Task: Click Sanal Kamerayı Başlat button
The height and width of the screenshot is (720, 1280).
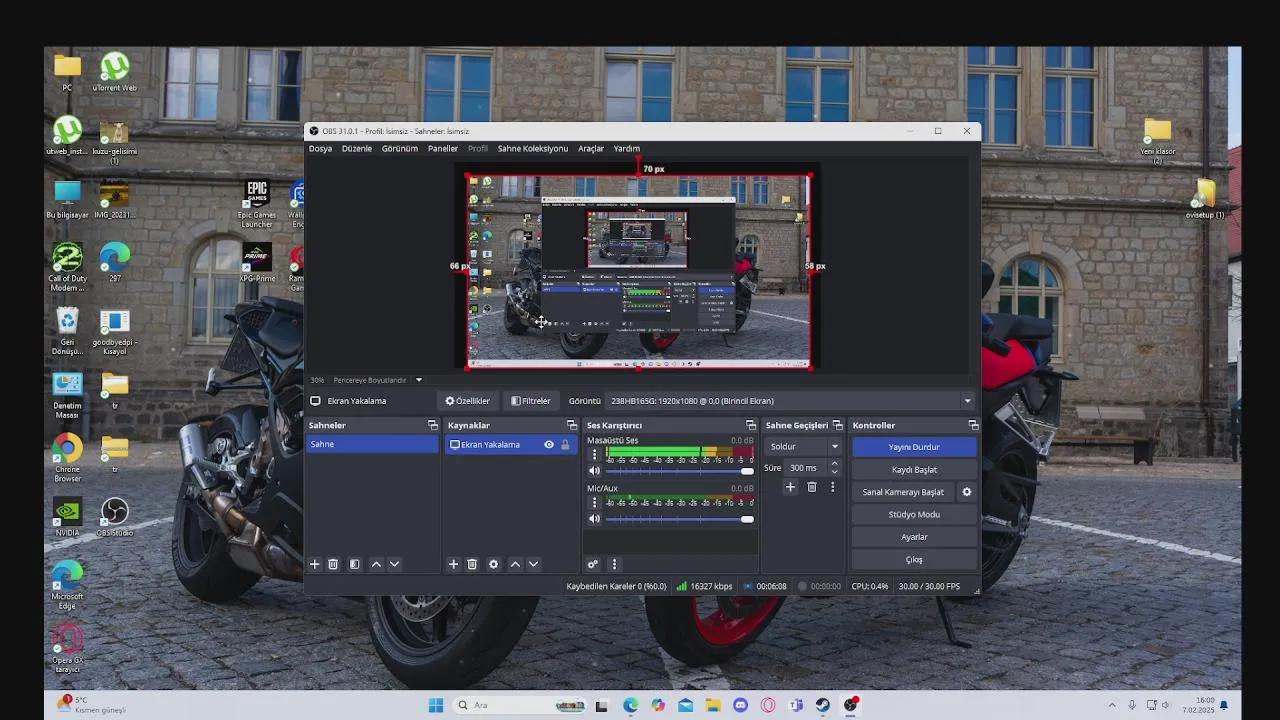Action: click(903, 492)
